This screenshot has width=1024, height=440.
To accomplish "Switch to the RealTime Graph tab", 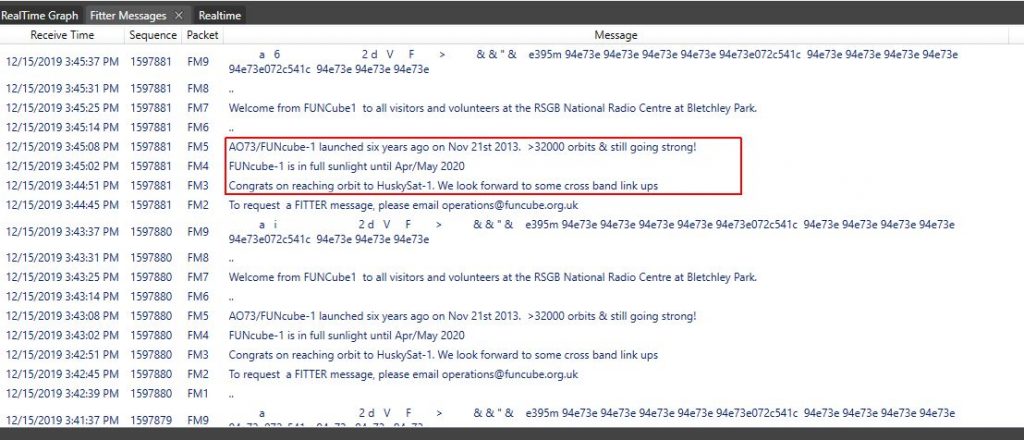I will 40,16.
